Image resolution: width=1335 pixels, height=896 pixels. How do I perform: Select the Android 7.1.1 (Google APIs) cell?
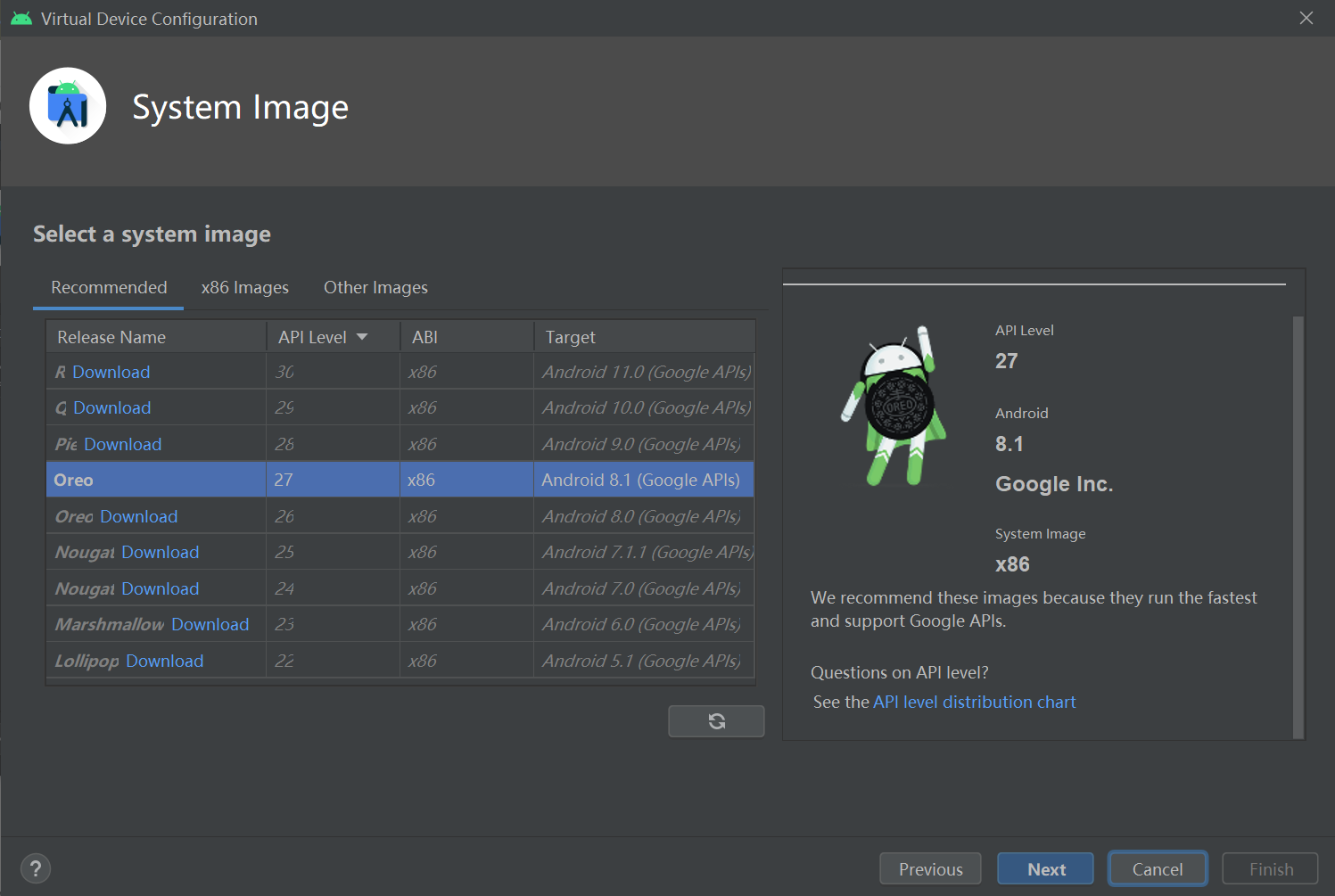[x=644, y=552]
